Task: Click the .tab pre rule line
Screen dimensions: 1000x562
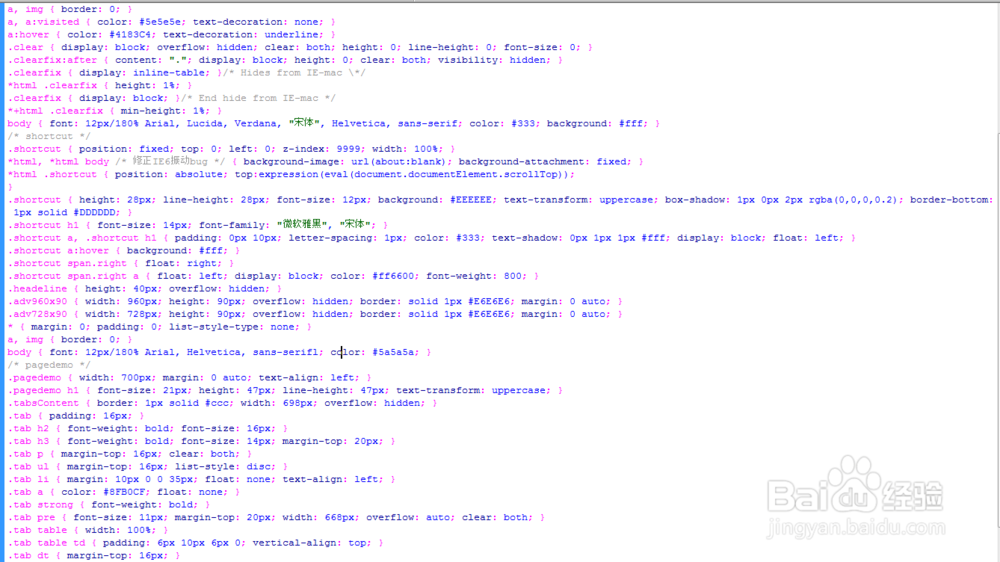Action: click(276, 517)
